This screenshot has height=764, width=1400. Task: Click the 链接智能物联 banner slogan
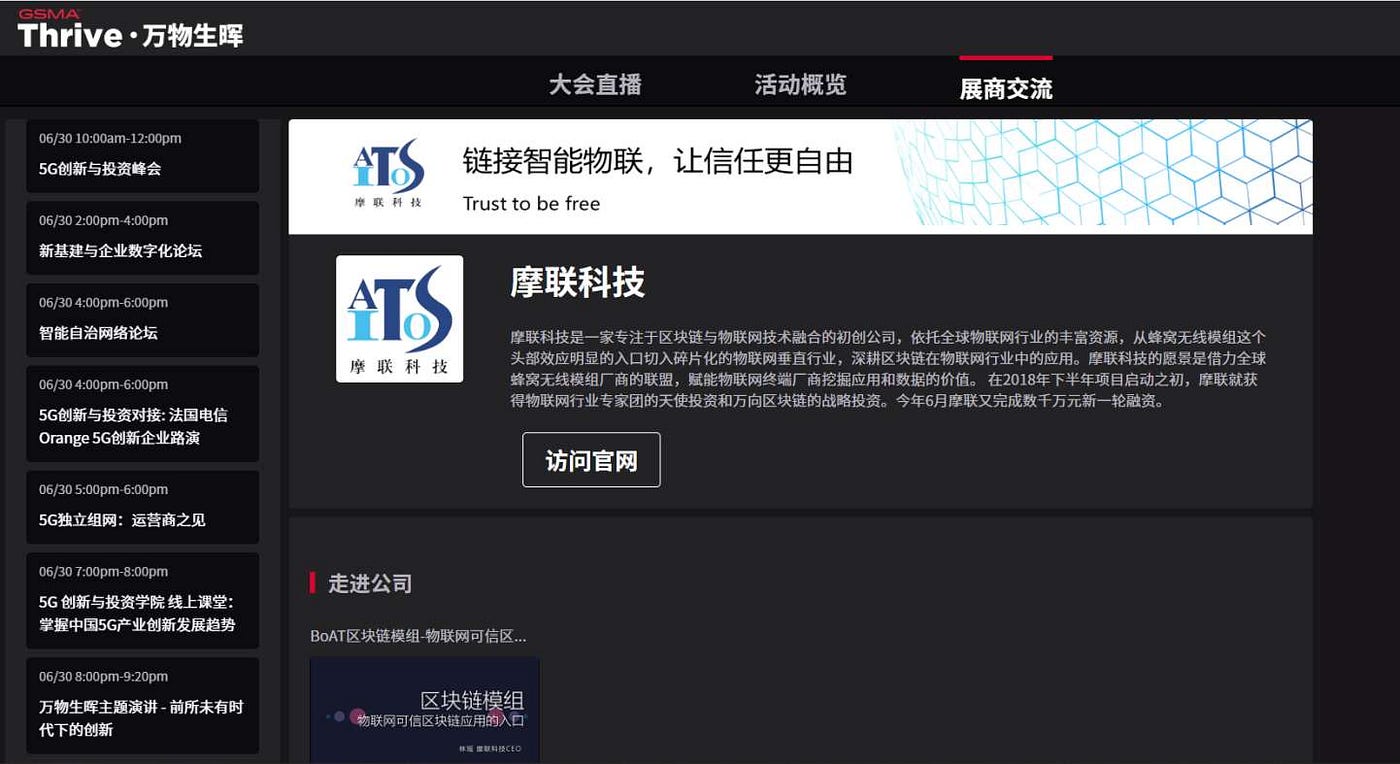click(658, 161)
